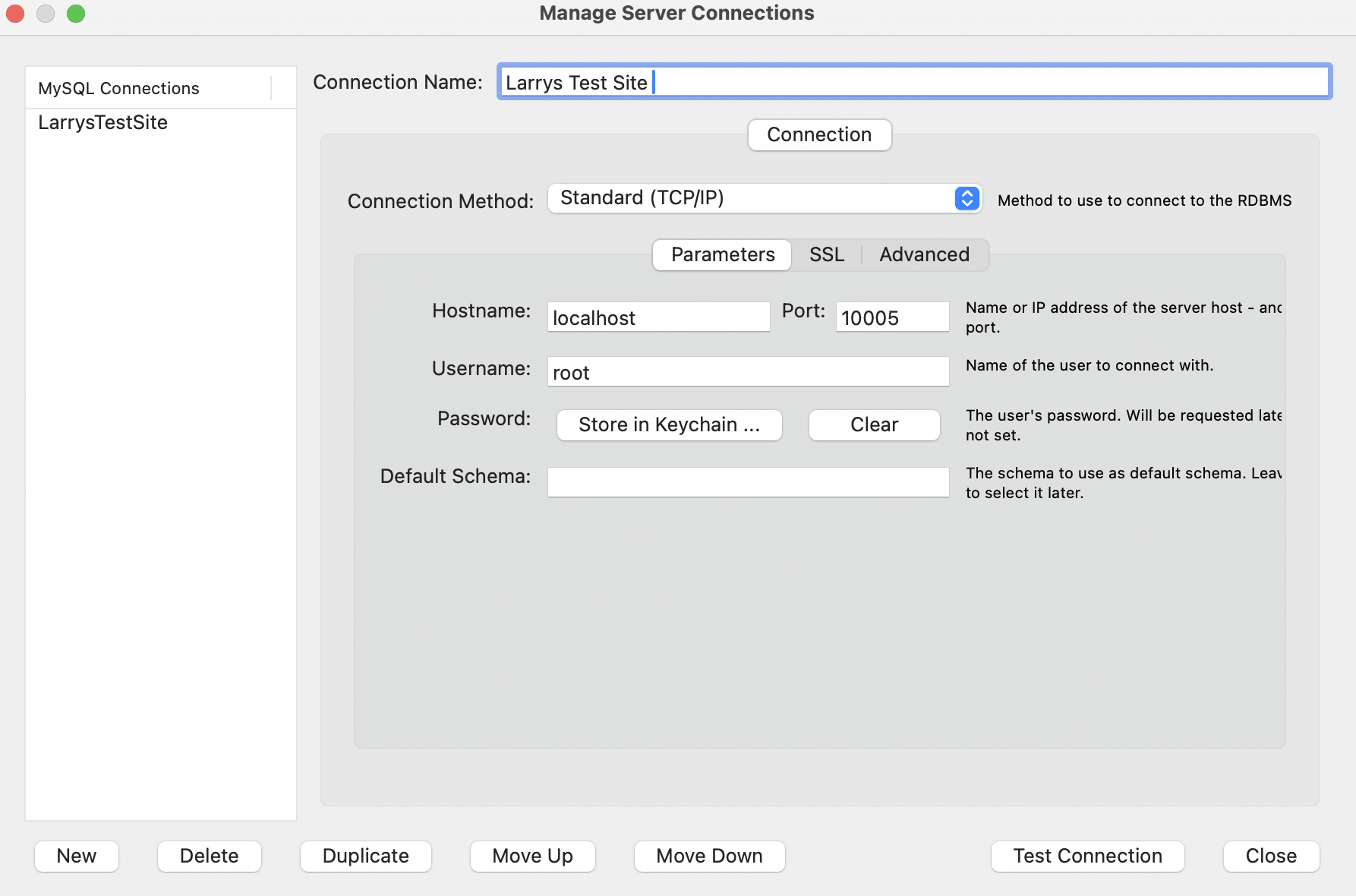Viewport: 1356px width, 896px height.
Task: Click the Connection Name text field
Action: 914,82
